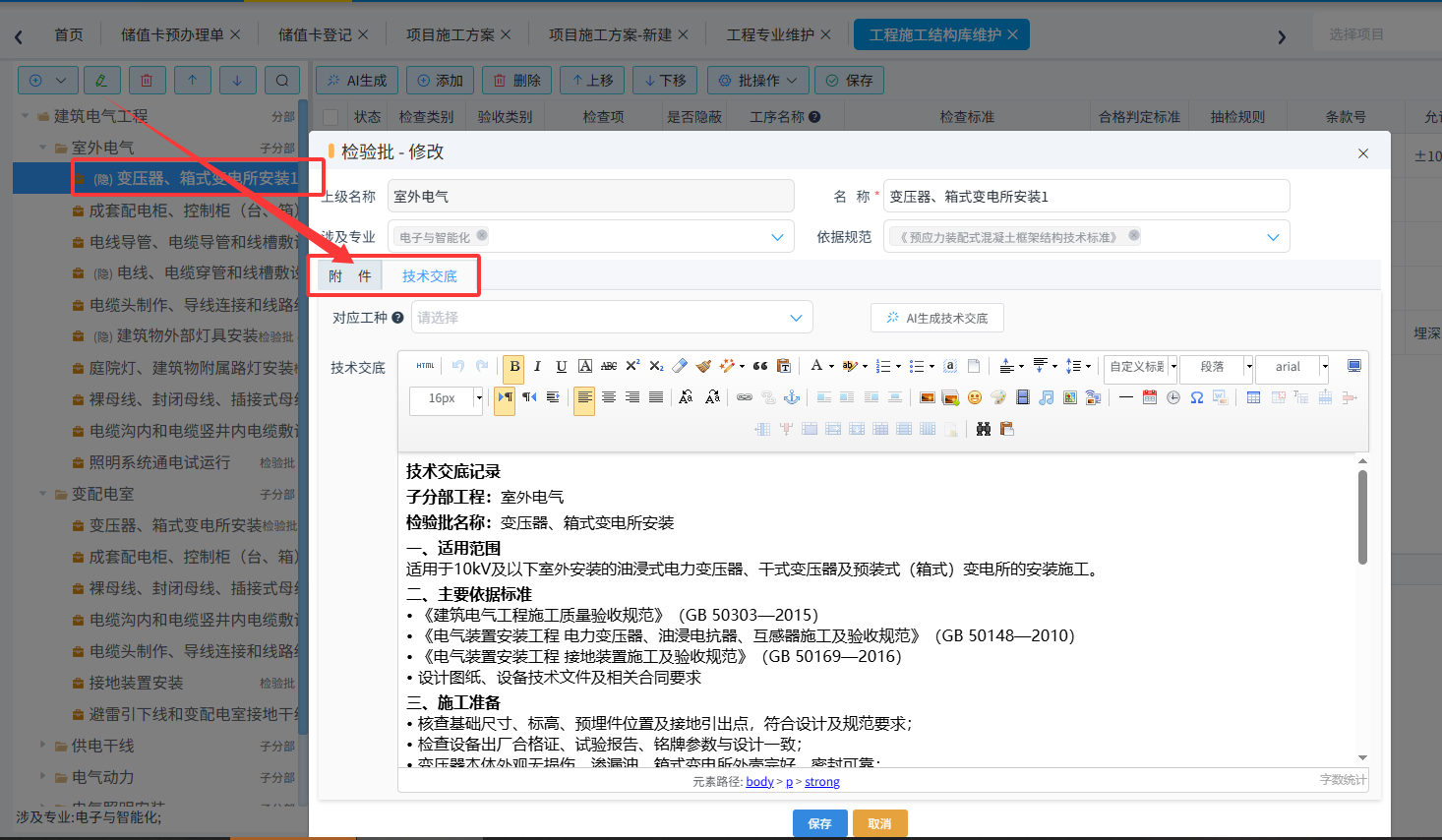Insert an emoticon in the editor
This screenshot has width=1442, height=840.
975,397
